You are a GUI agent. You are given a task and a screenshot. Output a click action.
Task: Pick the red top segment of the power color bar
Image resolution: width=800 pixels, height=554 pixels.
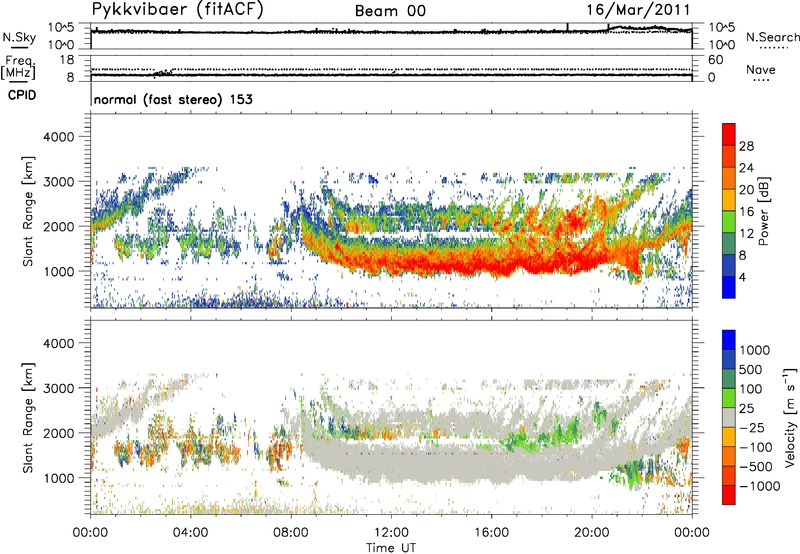729,135
